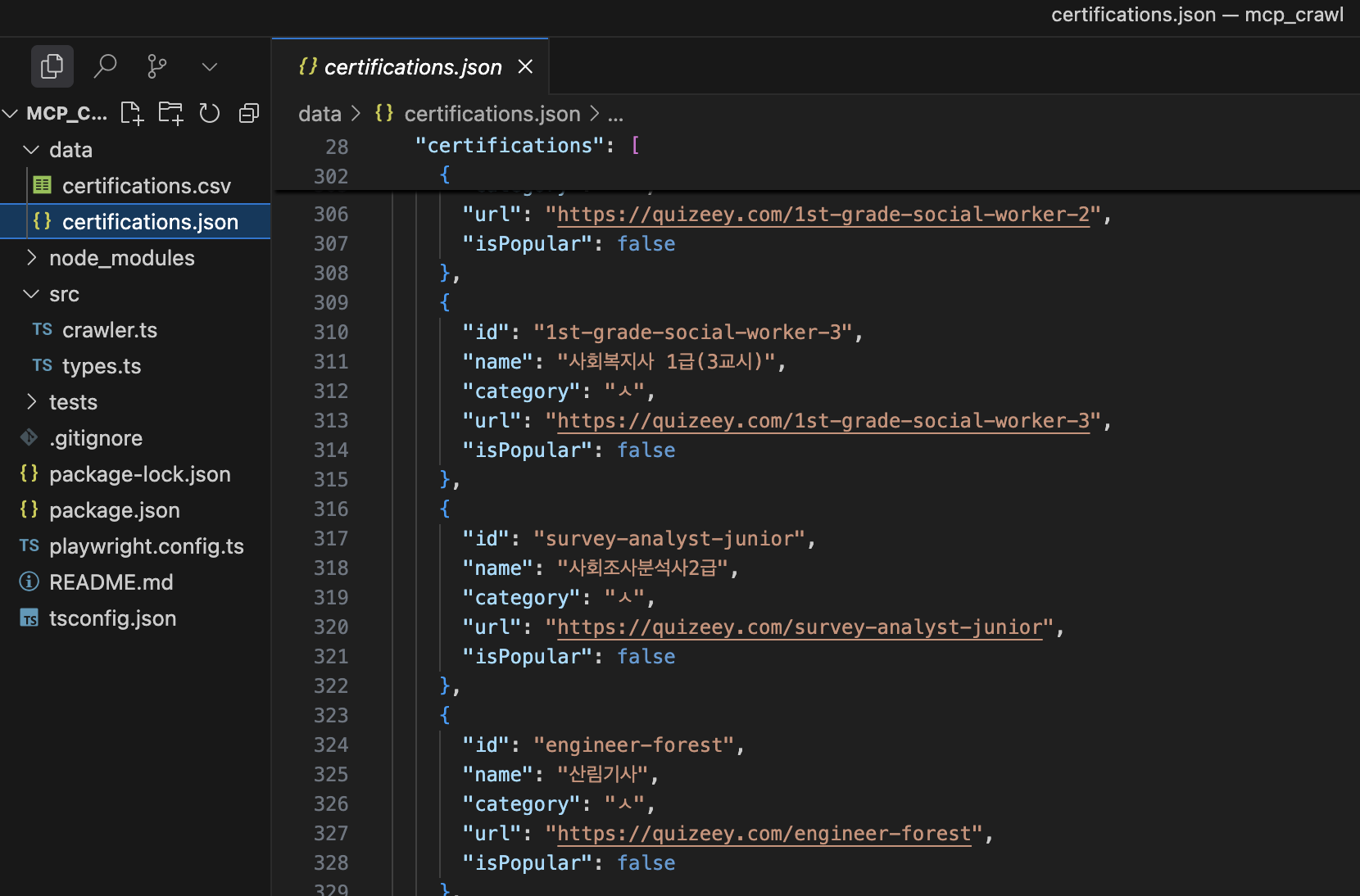
Task: Click the sticky scroll line 302 brace
Action: pos(445,175)
